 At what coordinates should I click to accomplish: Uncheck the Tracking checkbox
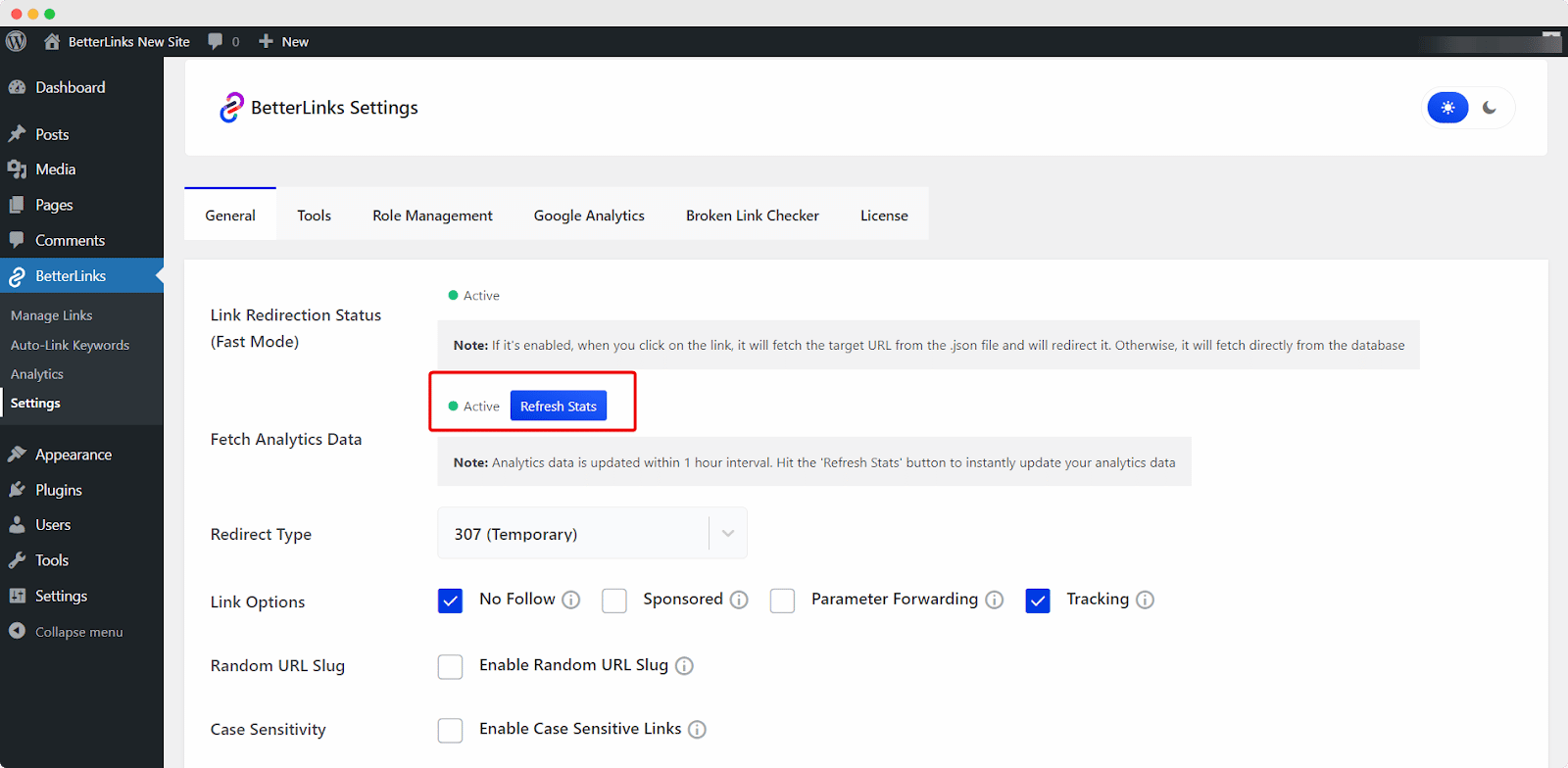(x=1038, y=600)
